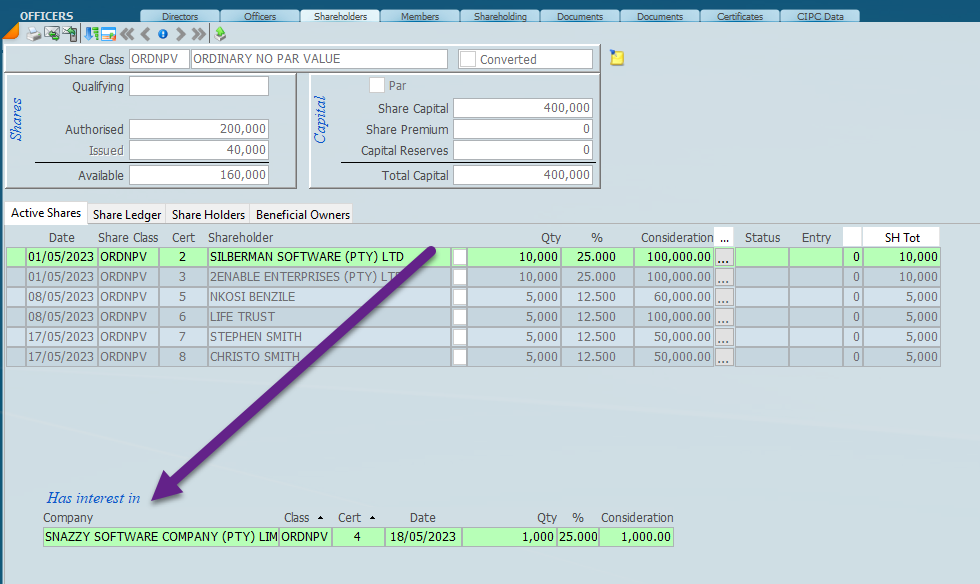Click the Qualifying input field
Screen dimensions: 980x584
click(x=199, y=87)
